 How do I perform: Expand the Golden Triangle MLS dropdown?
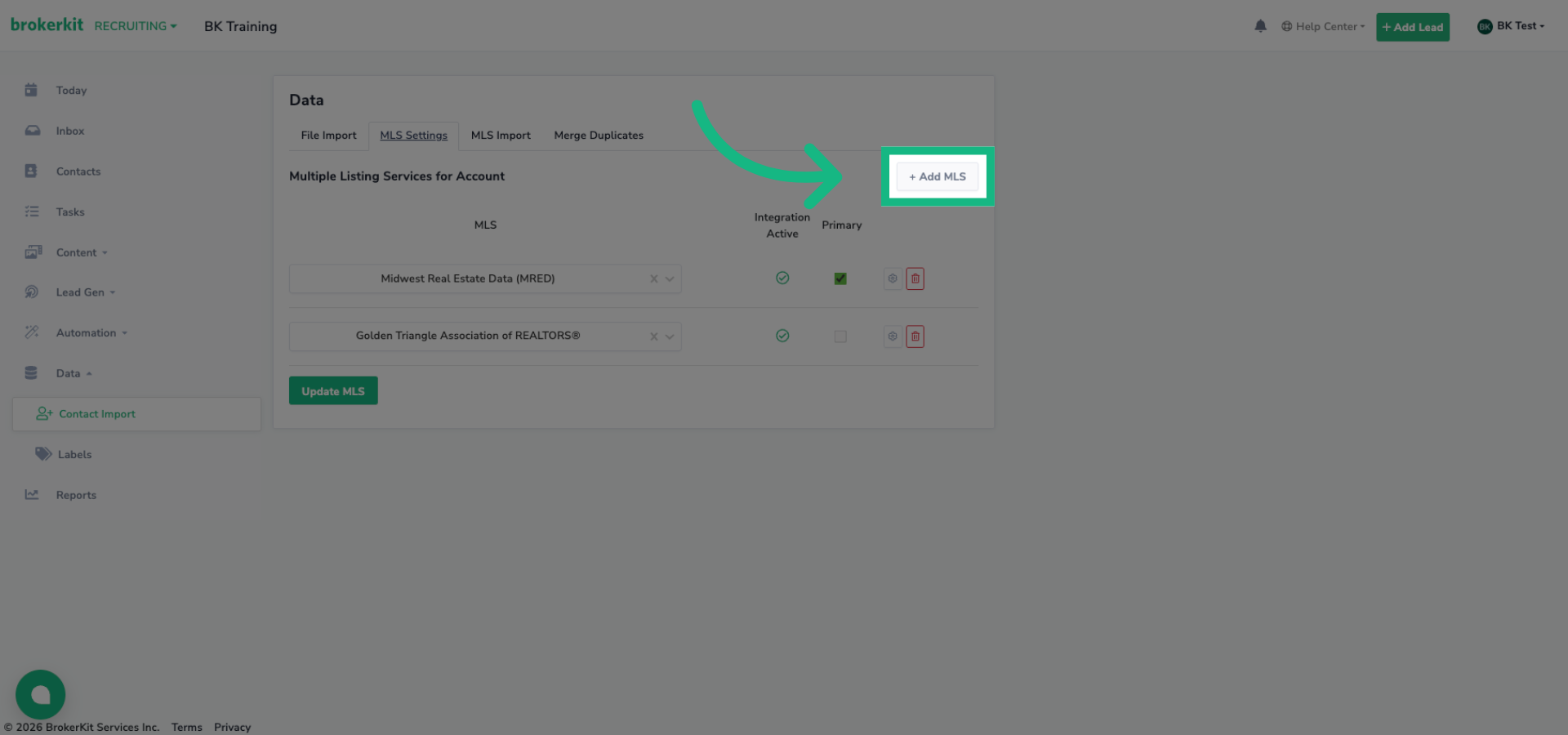point(670,336)
